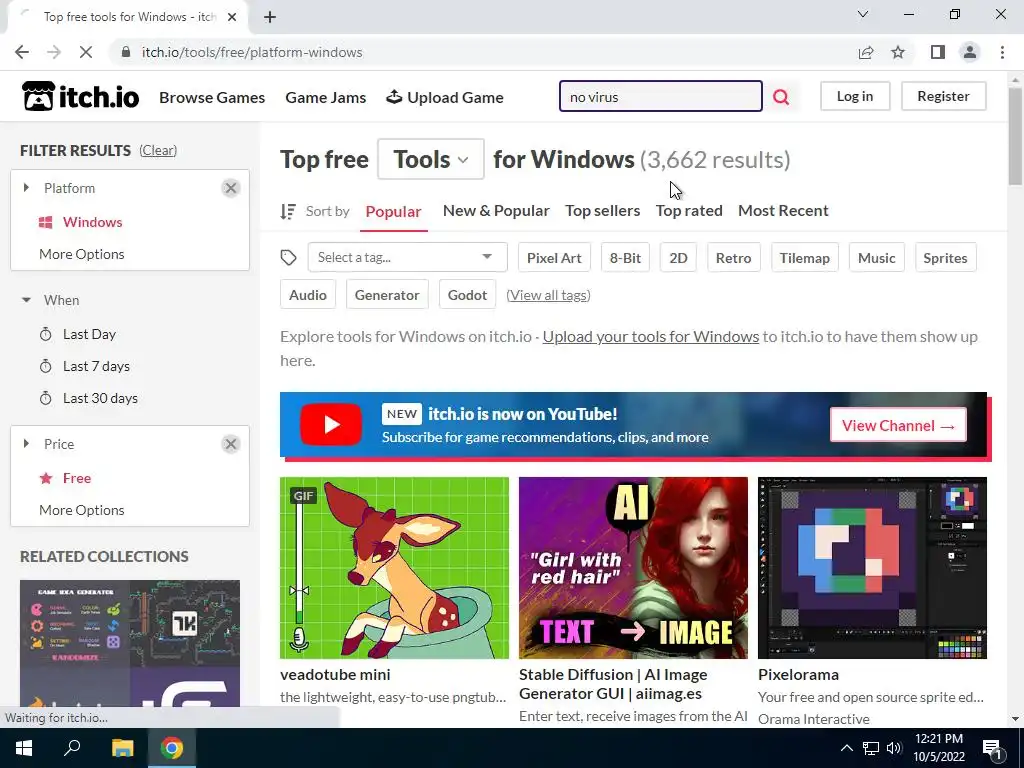Remove the Price filter with its X
The height and width of the screenshot is (768, 1024).
coord(231,444)
